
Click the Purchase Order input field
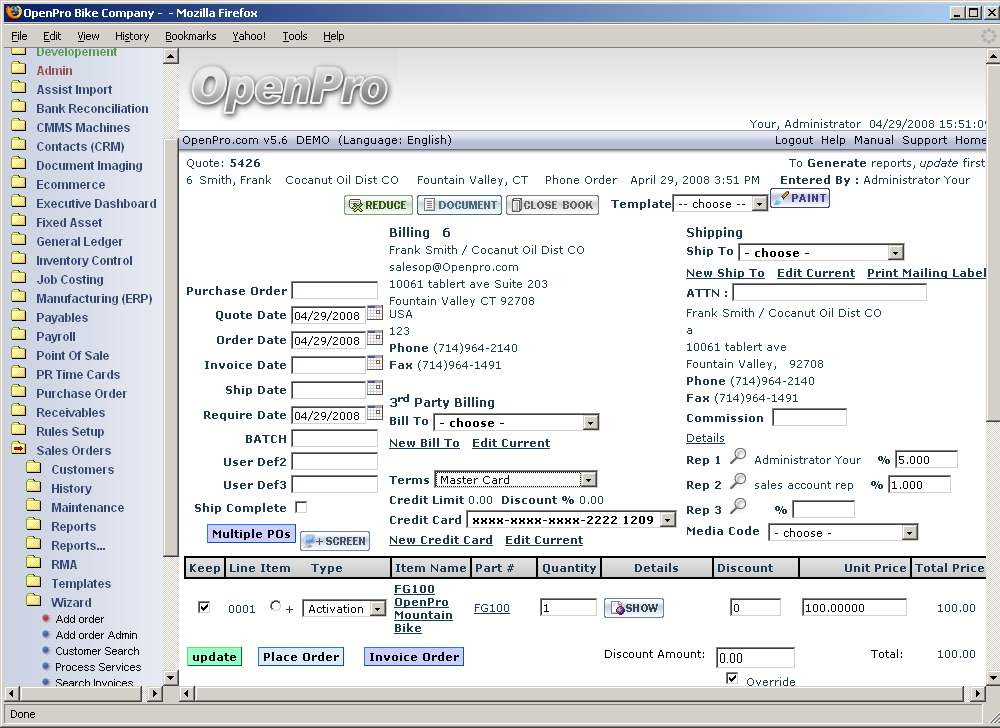click(334, 291)
